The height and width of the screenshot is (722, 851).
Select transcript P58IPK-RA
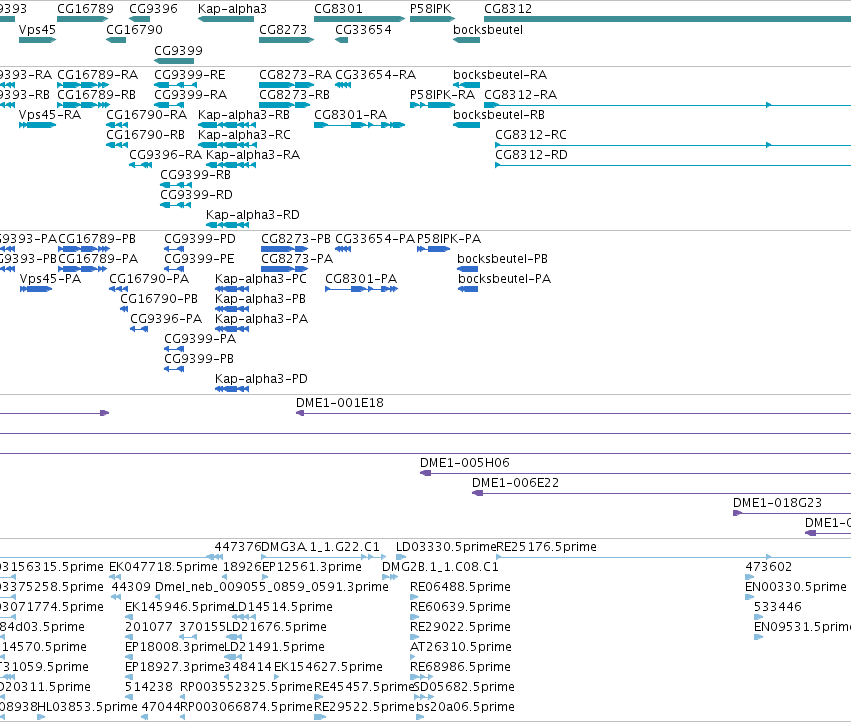(442, 94)
